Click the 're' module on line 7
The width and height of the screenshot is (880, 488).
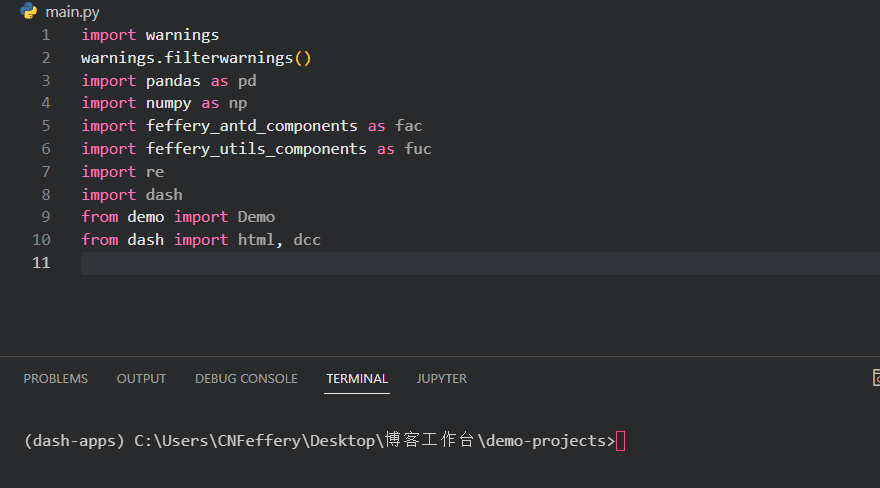tap(155, 172)
